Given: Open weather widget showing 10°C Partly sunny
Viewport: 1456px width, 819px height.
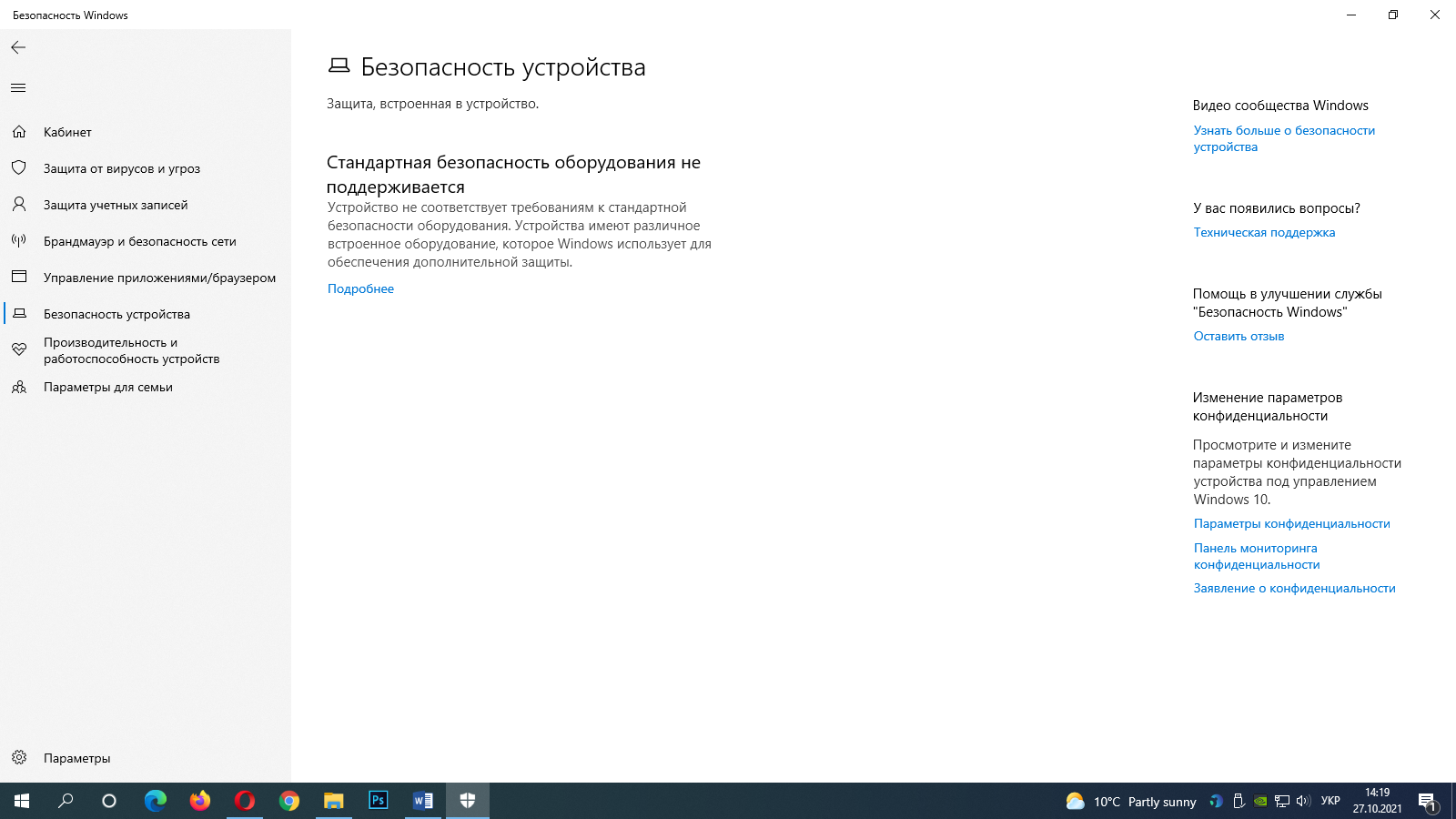Looking at the screenshot, I should point(1131,802).
